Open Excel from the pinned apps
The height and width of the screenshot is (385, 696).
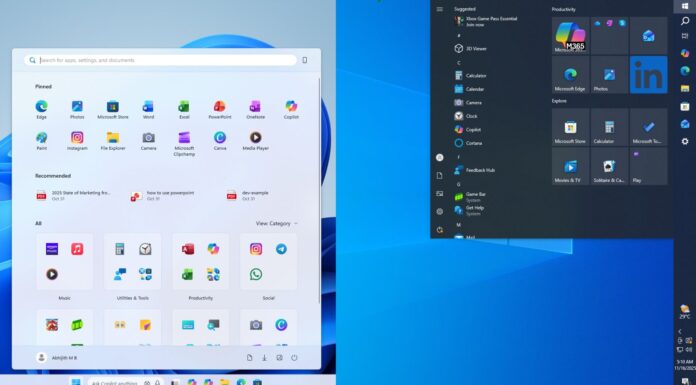coord(184,109)
